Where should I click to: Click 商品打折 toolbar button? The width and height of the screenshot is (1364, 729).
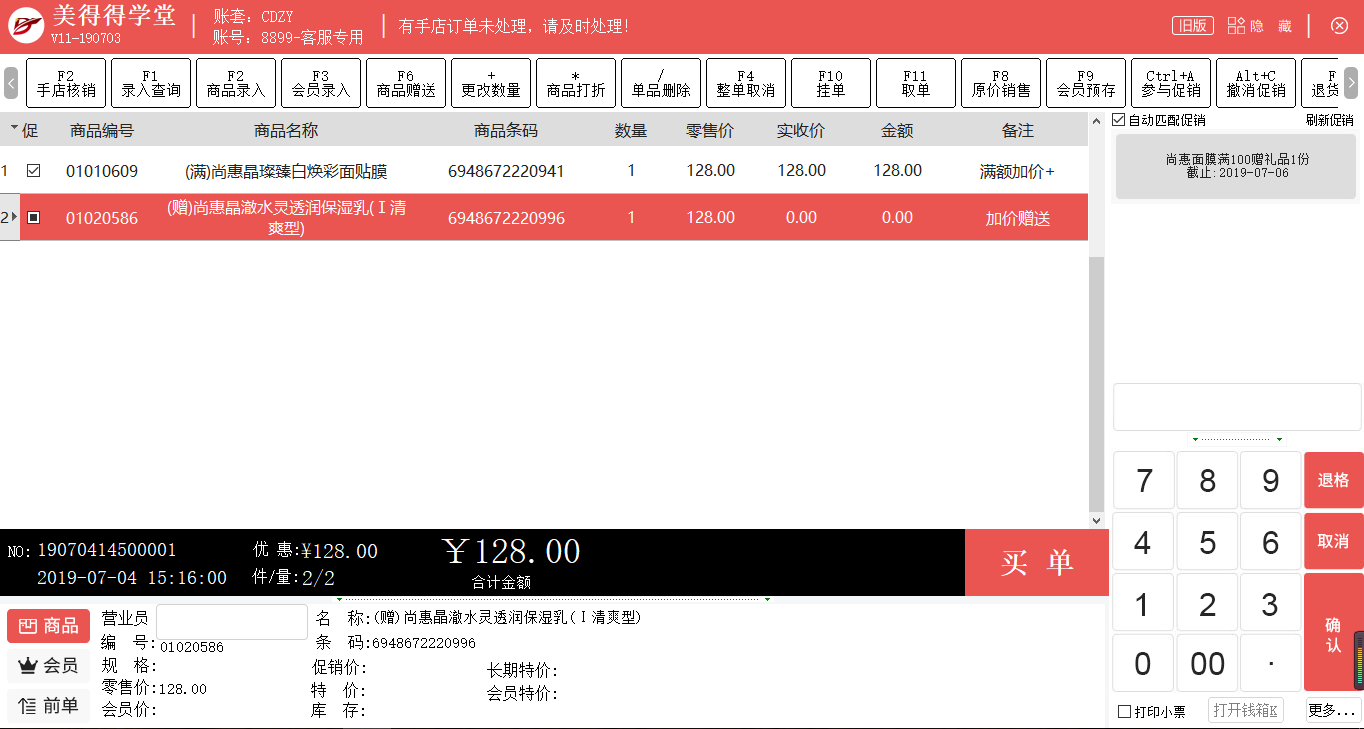[x=576, y=83]
